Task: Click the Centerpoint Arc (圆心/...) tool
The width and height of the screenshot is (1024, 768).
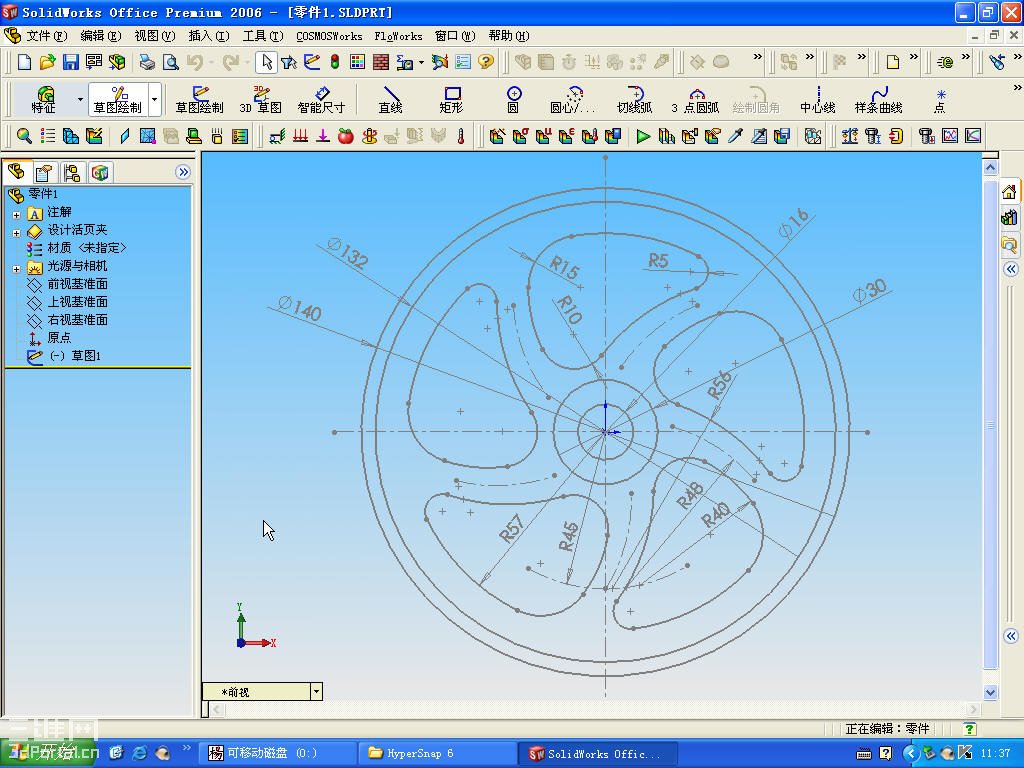Action: 573,99
